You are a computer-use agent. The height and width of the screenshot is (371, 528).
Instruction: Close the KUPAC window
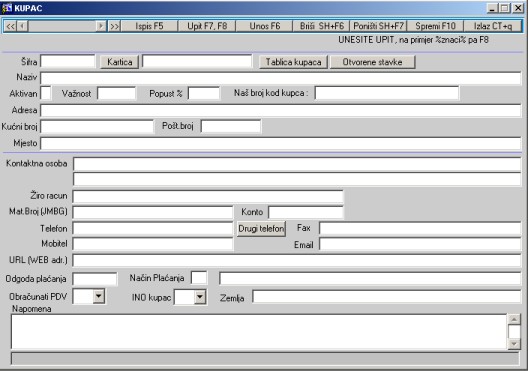[x=518, y=8]
